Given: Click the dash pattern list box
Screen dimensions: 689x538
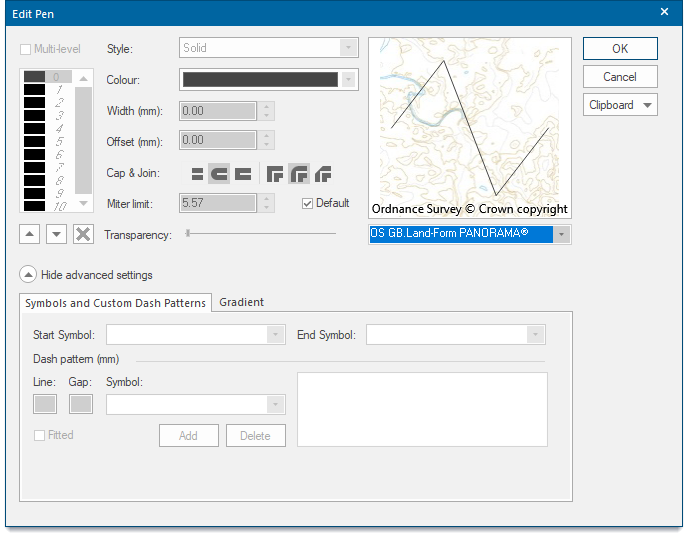Looking at the screenshot, I should [422, 410].
